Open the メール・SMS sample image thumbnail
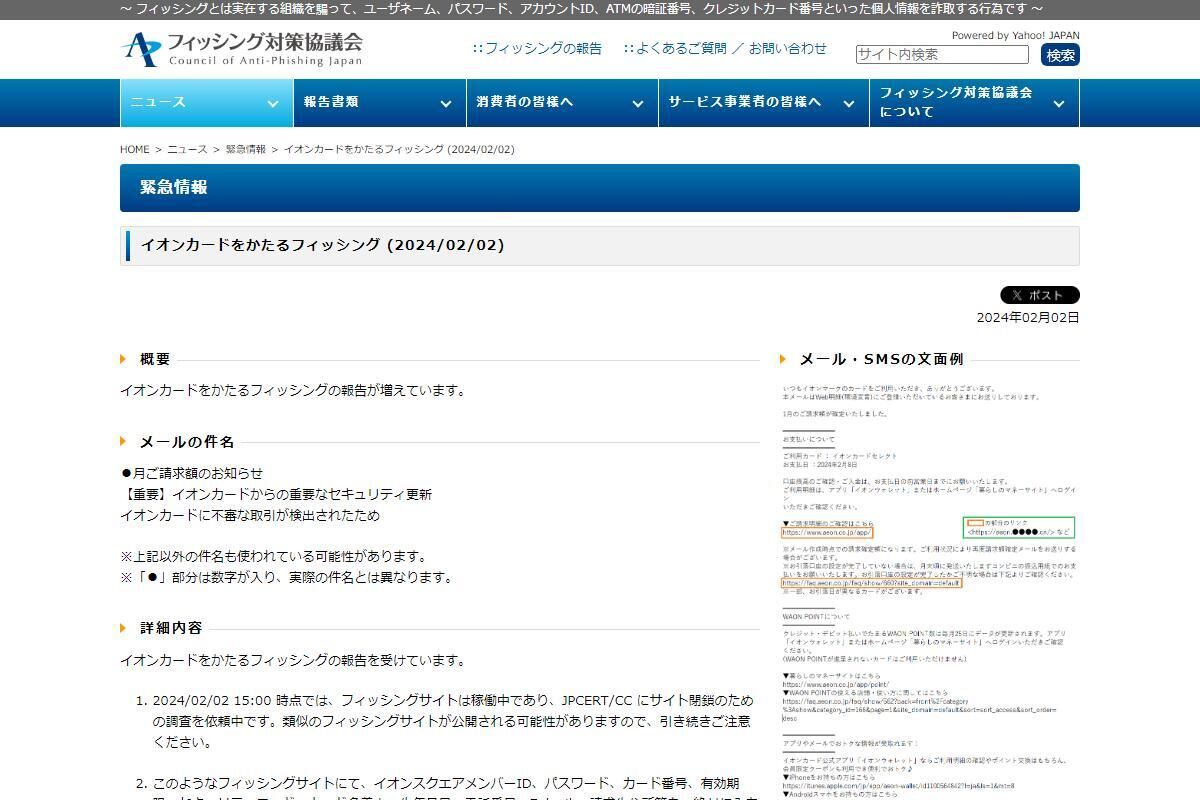Screen dimensions: 1200x800 tap(930, 590)
